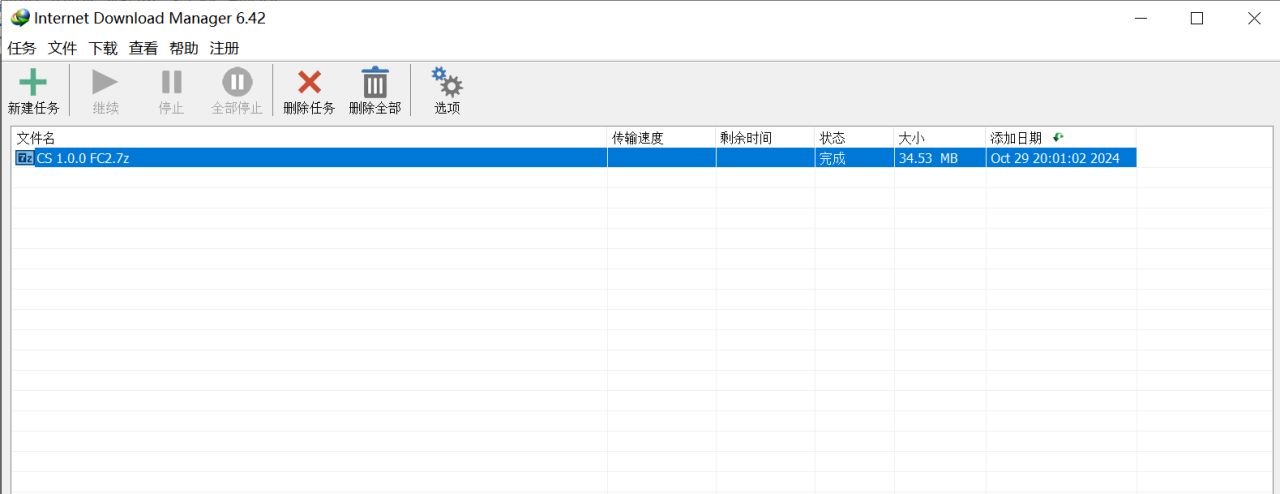Click the 停止 pause icon
This screenshot has width=1280, height=494.
tap(172, 82)
